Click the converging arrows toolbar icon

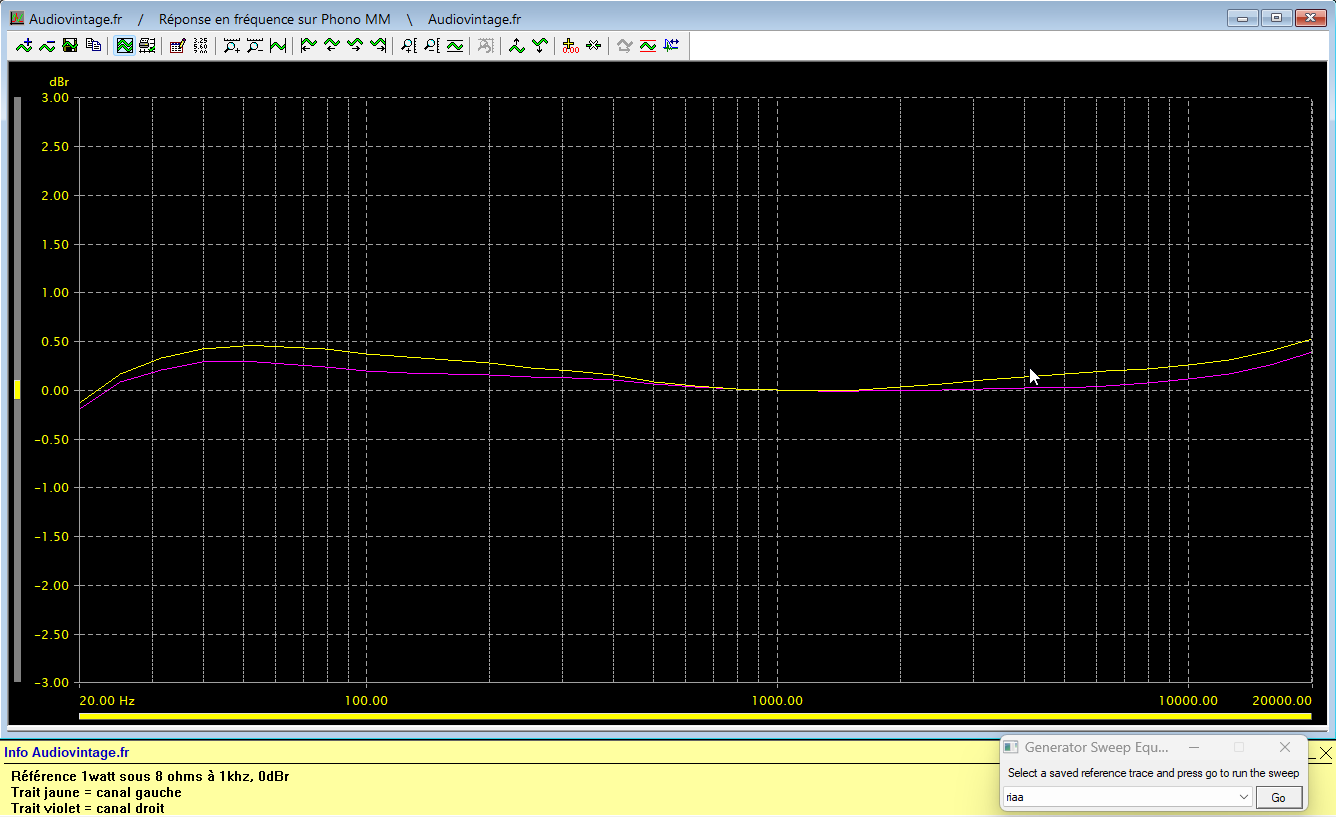(593, 45)
